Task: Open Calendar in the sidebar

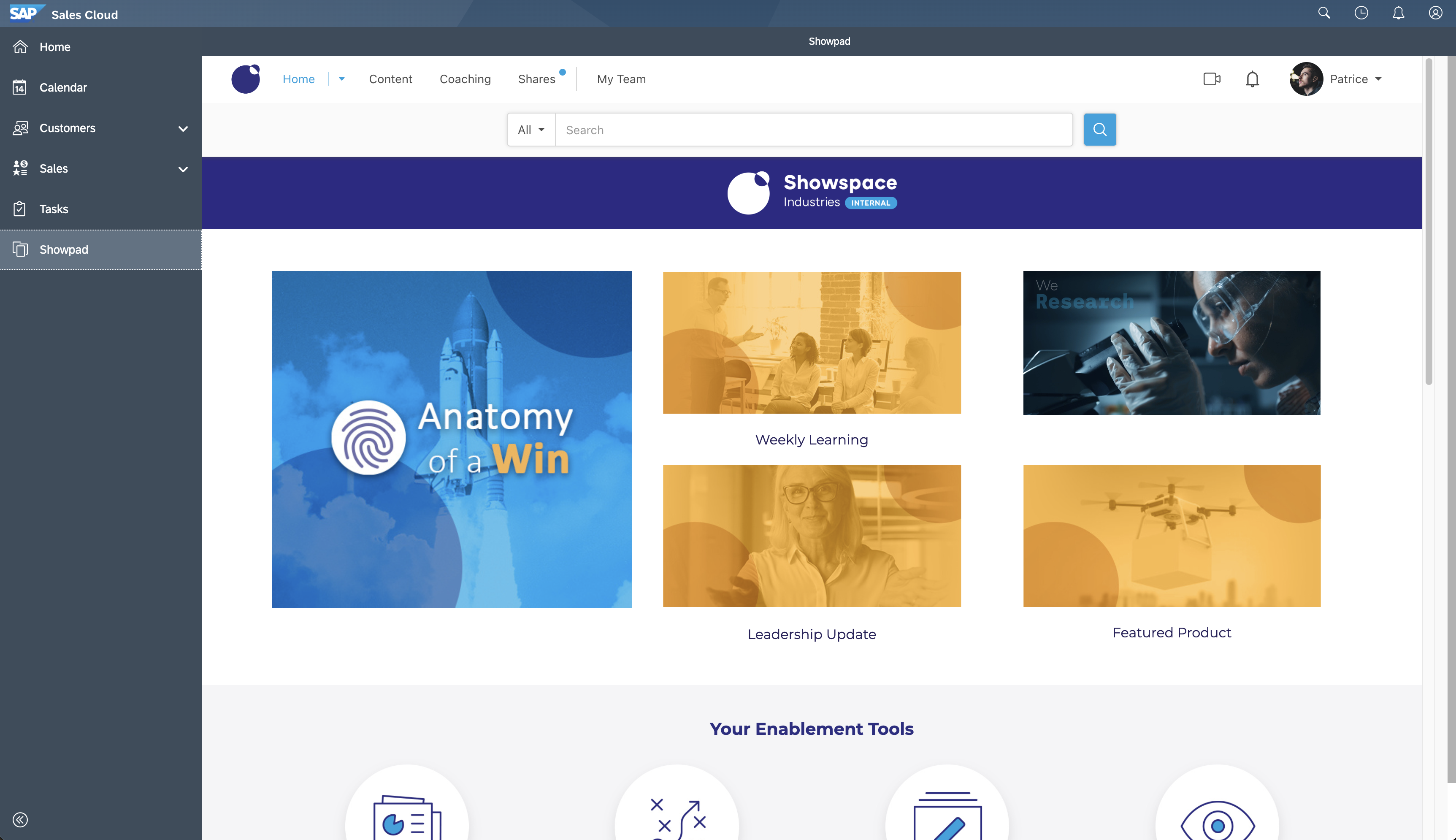Action: point(63,88)
